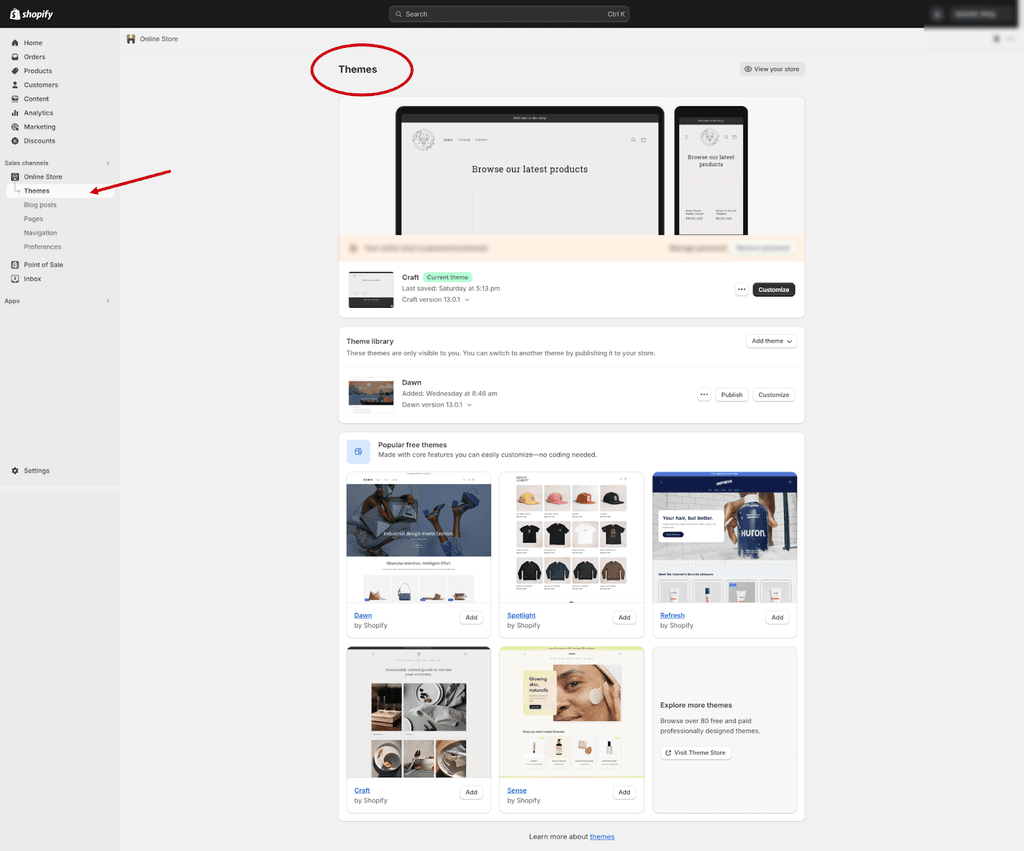Screen dimensions: 1024x851
Task: Add the Sense free theme
Action: tap(624, 793)
